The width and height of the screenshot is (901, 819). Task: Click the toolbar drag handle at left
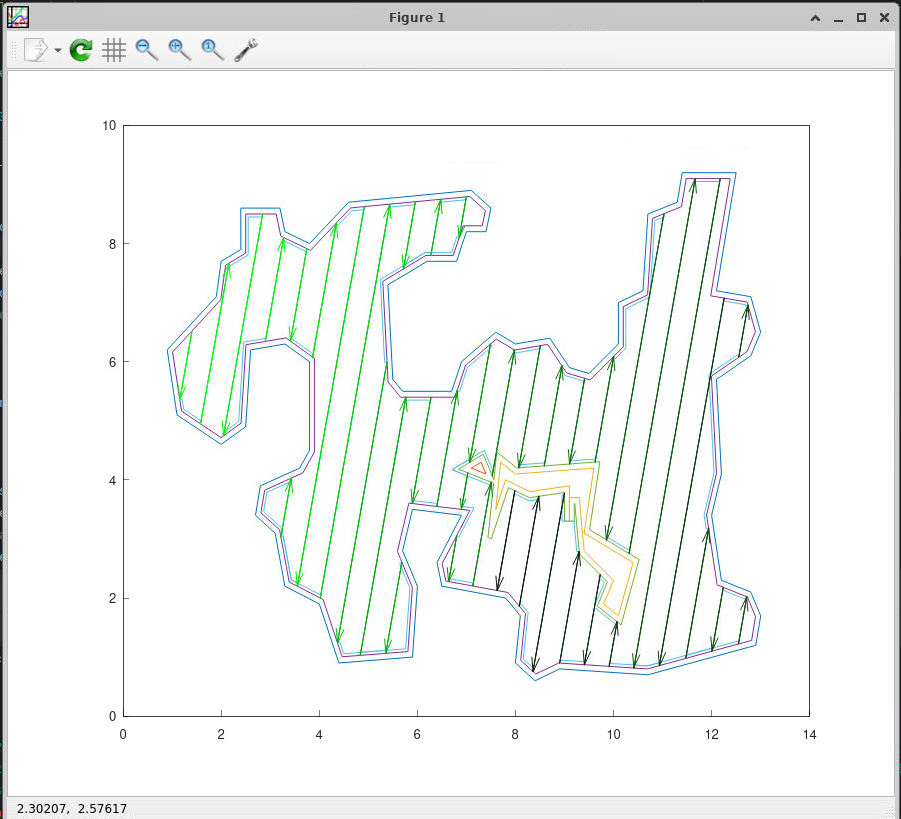click(12, 50)
